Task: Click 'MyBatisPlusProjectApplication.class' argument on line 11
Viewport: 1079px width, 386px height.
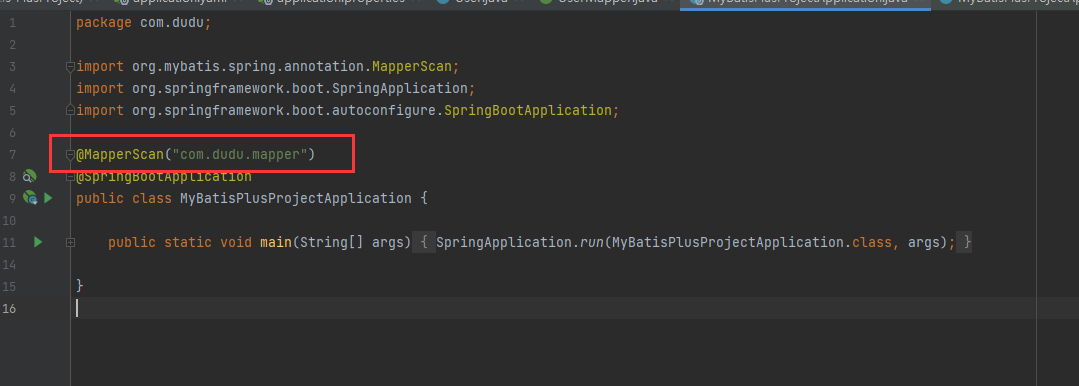Action: [x=752, y=242]
